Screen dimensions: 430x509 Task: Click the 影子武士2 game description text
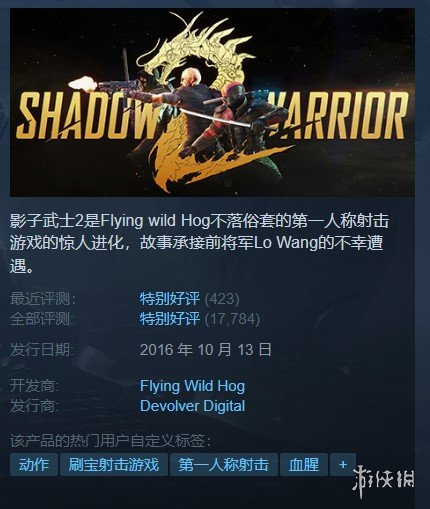click(199, 243)
